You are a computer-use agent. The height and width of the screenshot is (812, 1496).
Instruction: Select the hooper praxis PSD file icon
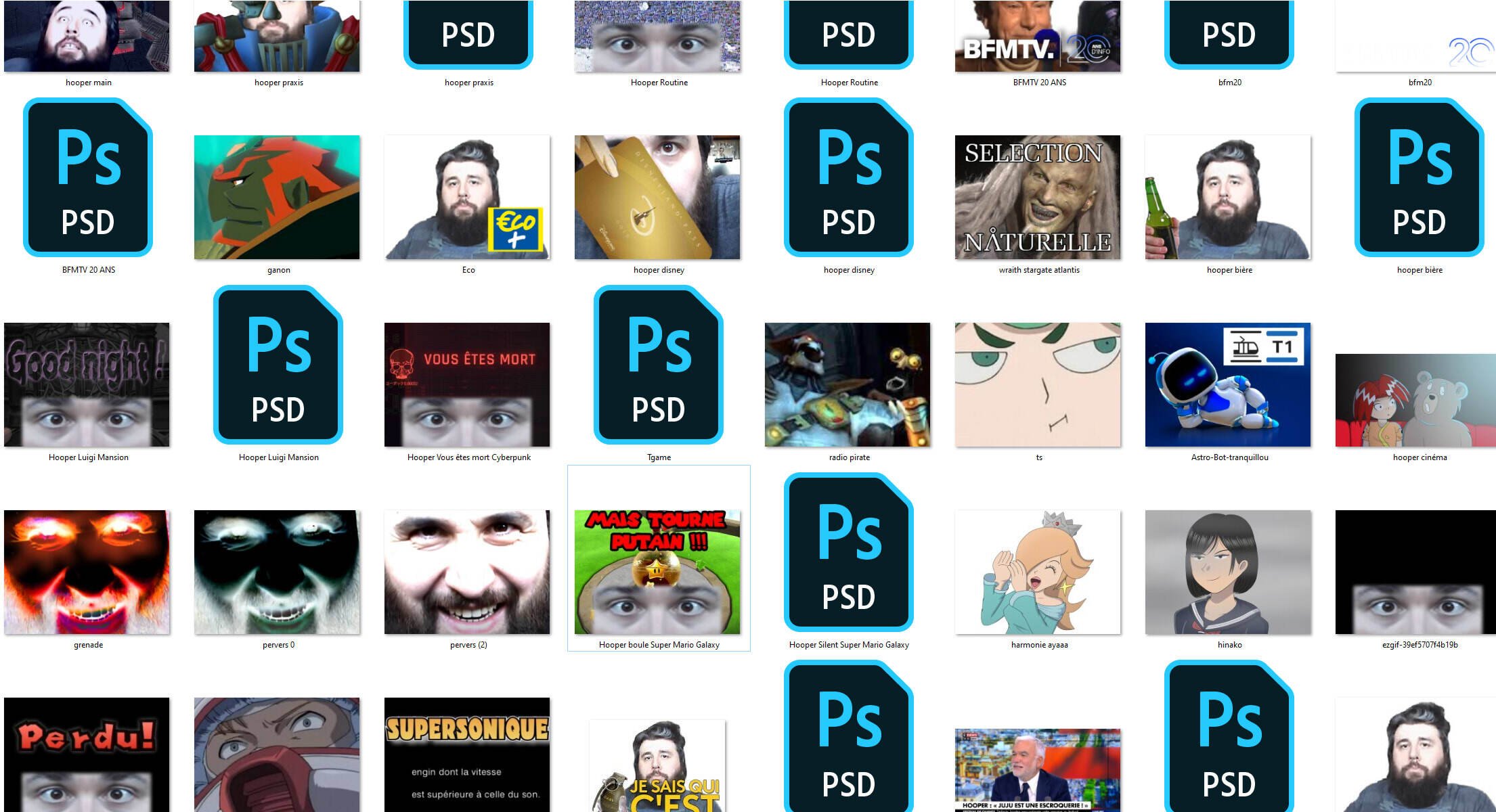tap(468, 34)
